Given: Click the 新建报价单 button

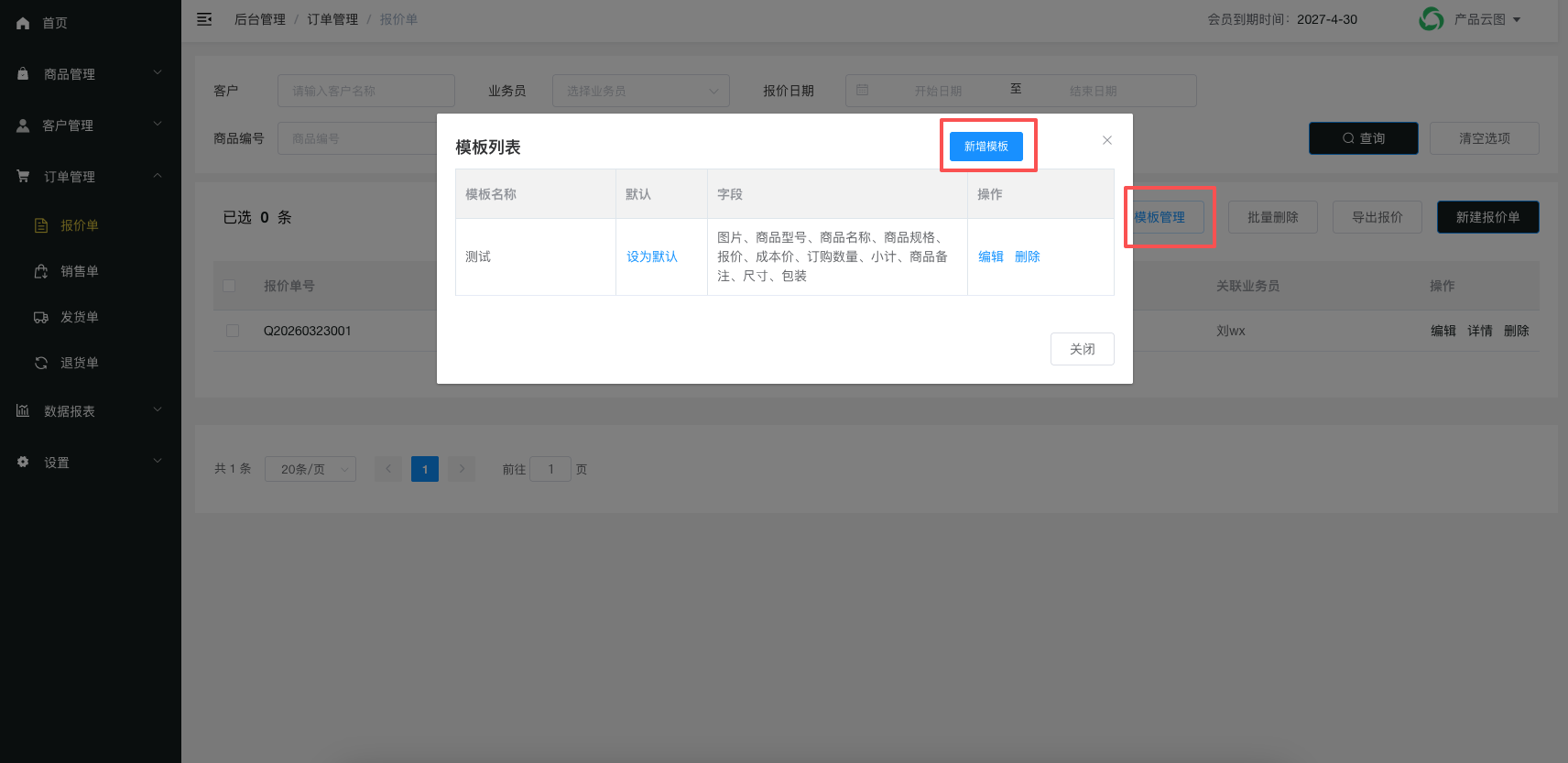Looking at the screenshot, I should 1488,217.
